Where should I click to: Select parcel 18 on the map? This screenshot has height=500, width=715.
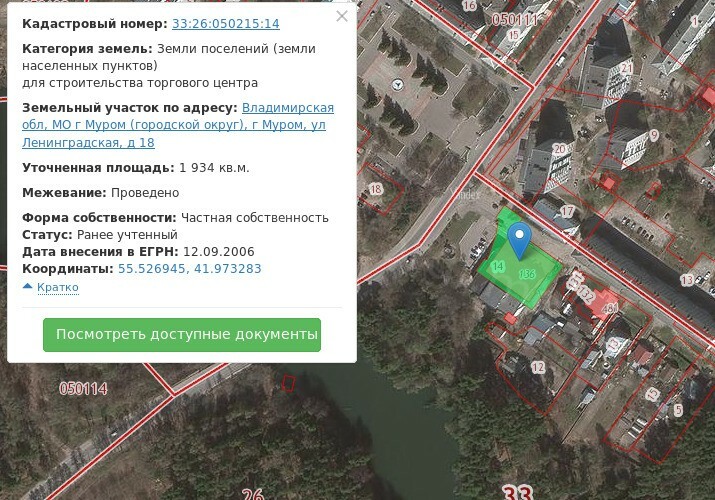tap(376, 189)
